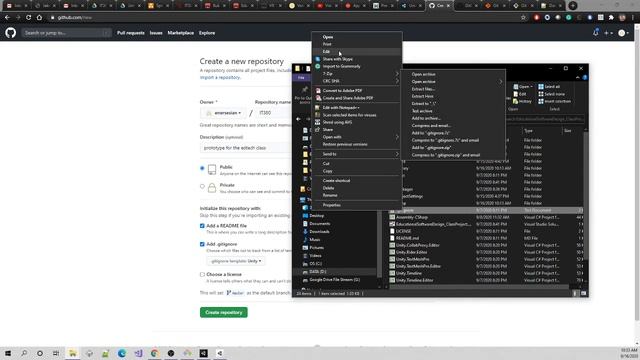640x360 pixels.
Task: Click Select all in Explorer ribbon
Action: 549,87
